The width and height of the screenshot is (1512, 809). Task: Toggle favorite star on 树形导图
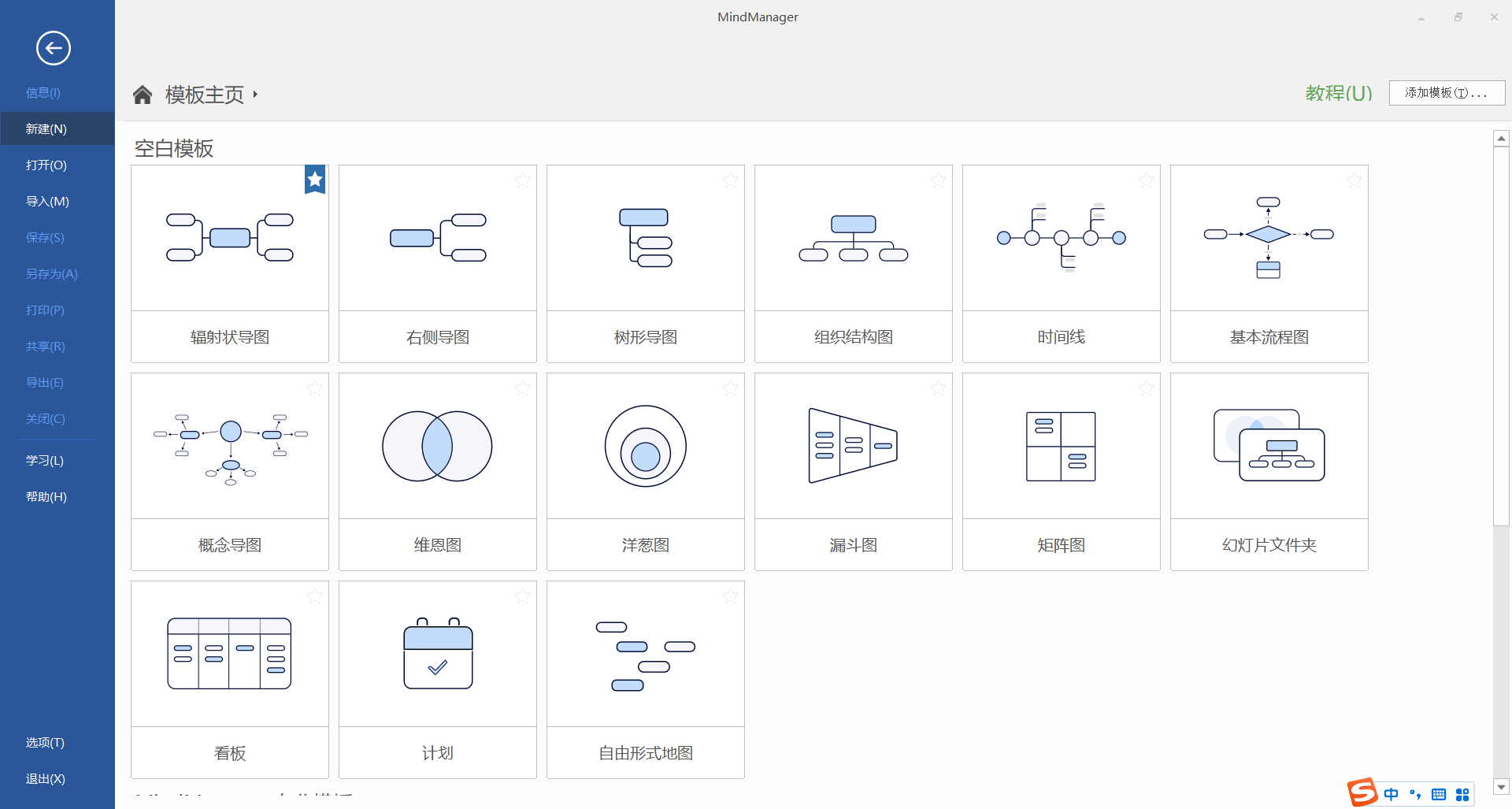731,180
